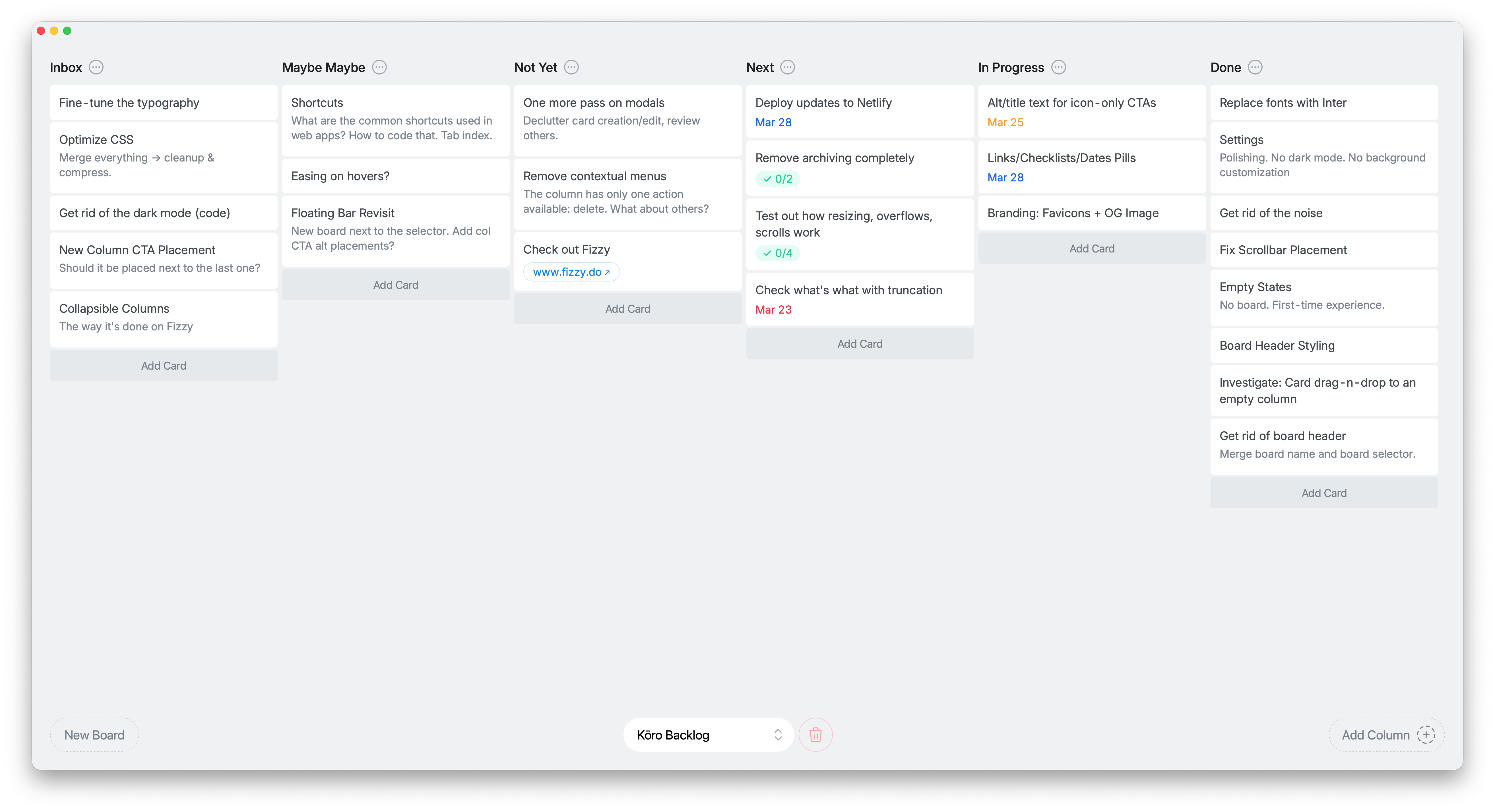Open the Not Yet column options menu
The image size is (1495, 812).
point(571,67)
